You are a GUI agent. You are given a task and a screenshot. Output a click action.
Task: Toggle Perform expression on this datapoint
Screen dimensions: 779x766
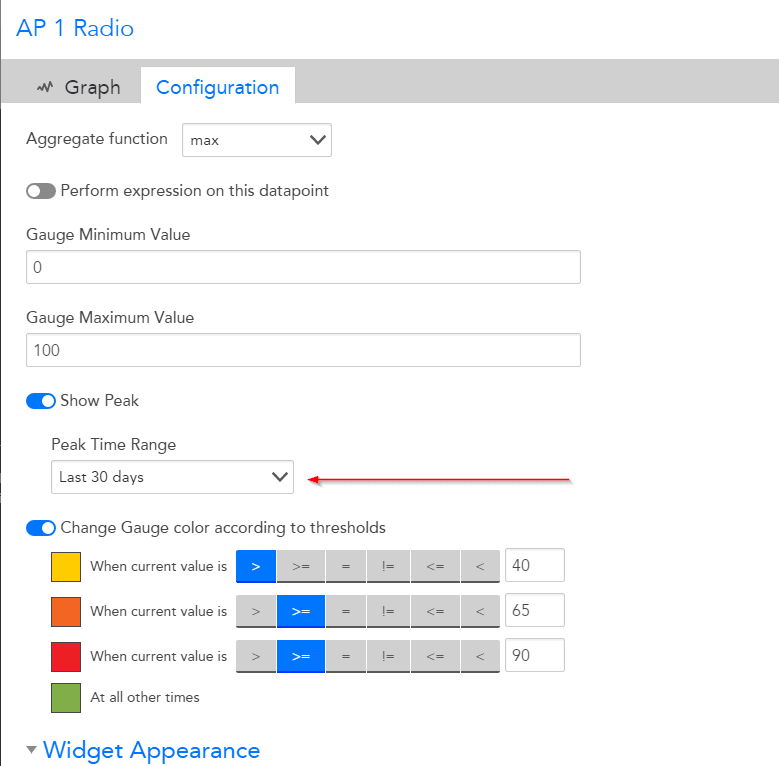(x=41, y=191)
